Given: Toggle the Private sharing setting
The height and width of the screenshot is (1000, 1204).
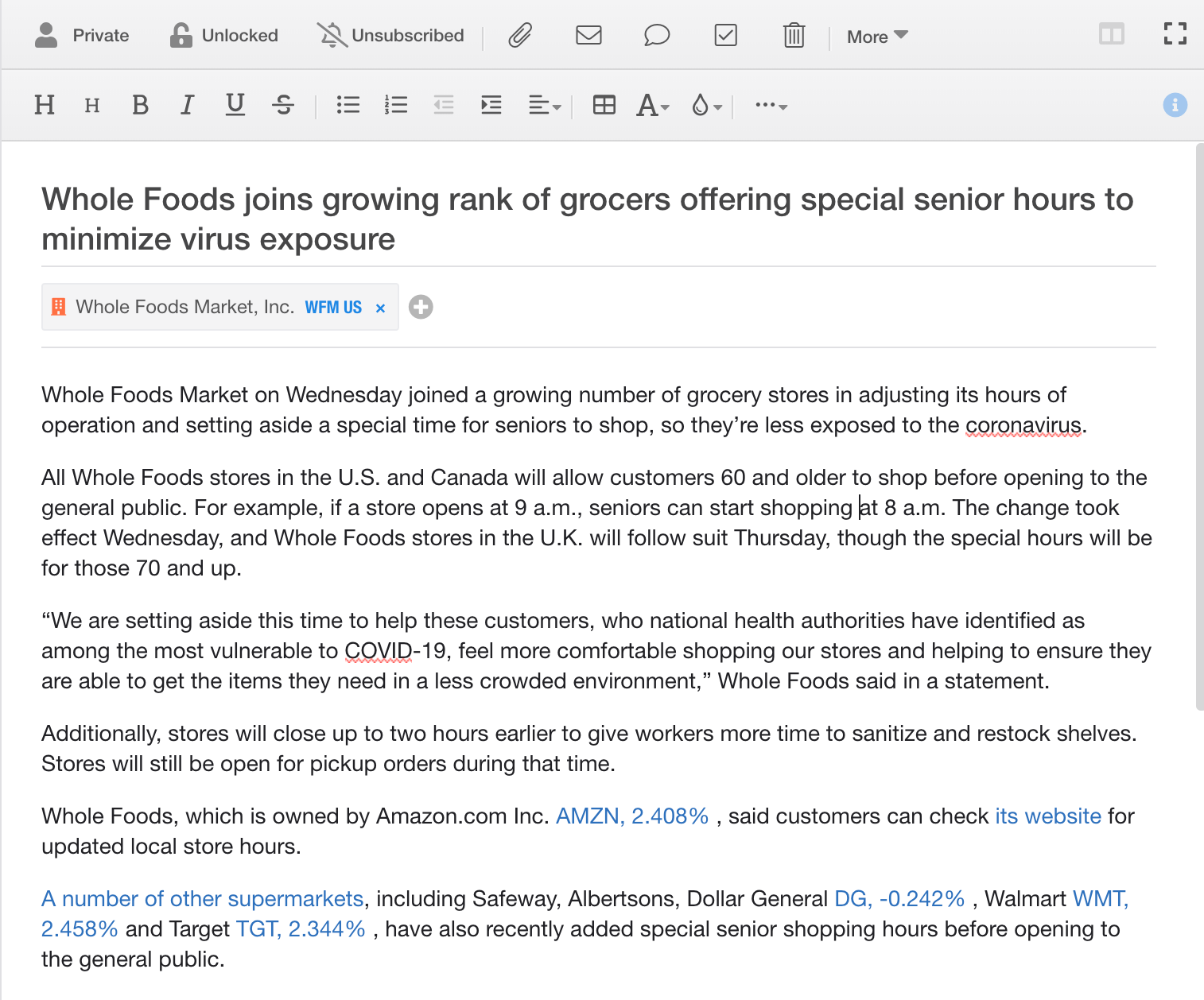Looking at the screenshot, I should (x=82, y=35).
